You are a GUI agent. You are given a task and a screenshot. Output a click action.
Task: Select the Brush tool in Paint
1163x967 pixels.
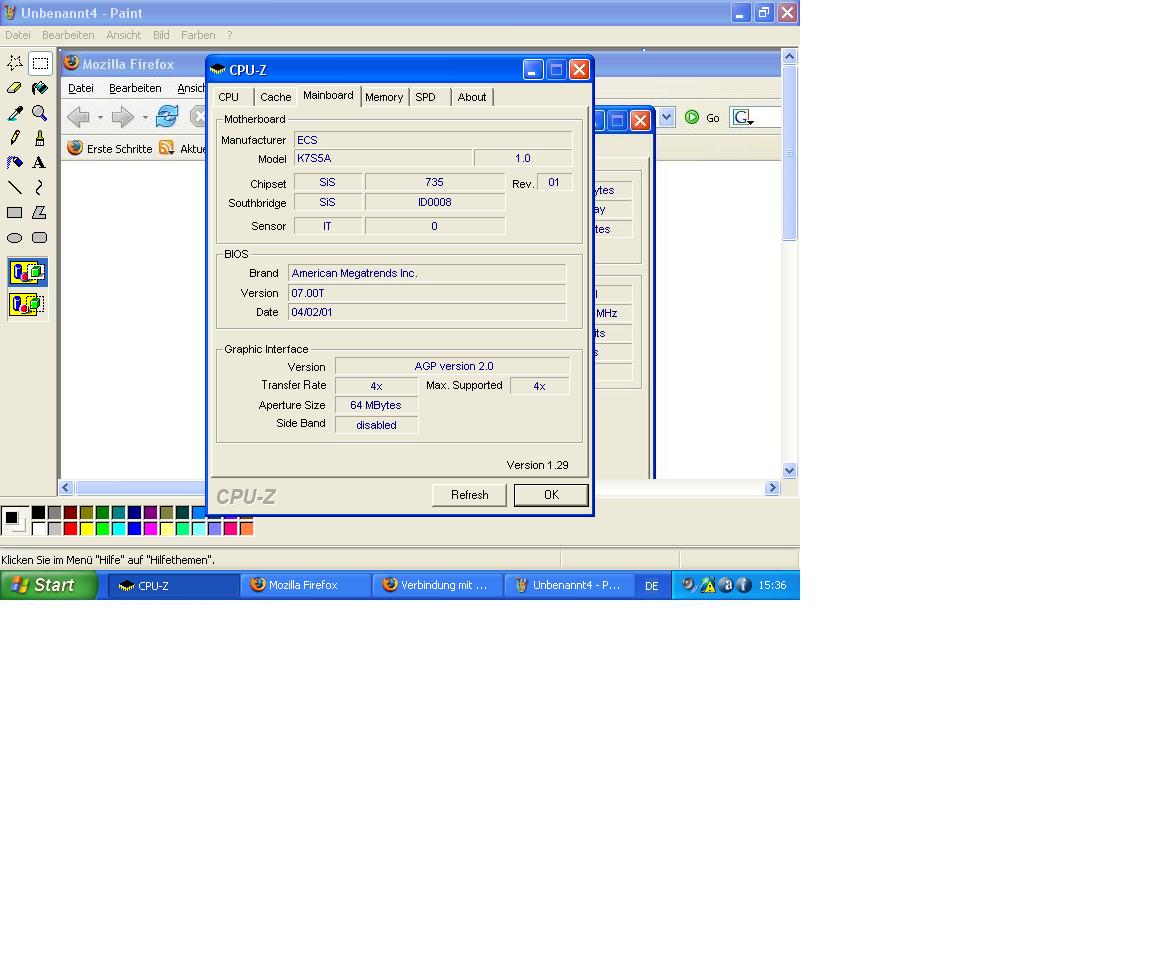click(40, 138)
